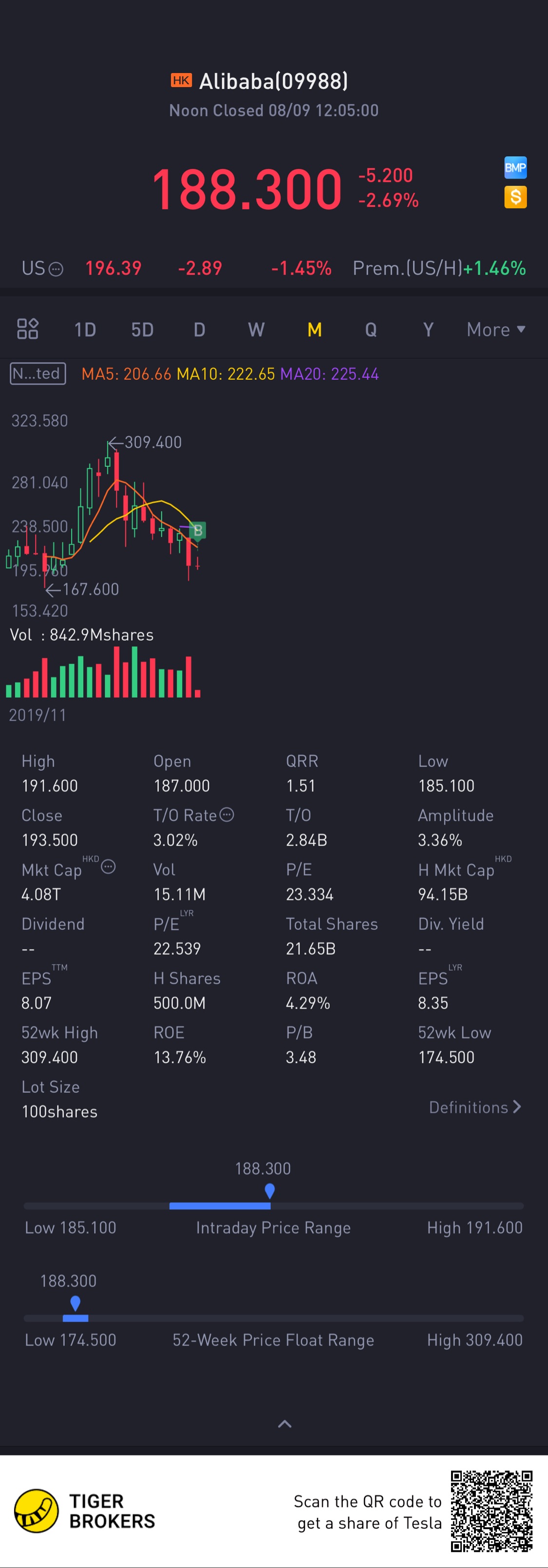Screen dimensions: 548x1568
Task: Switch to the 1D chart tab
Action: pos(85,329)
